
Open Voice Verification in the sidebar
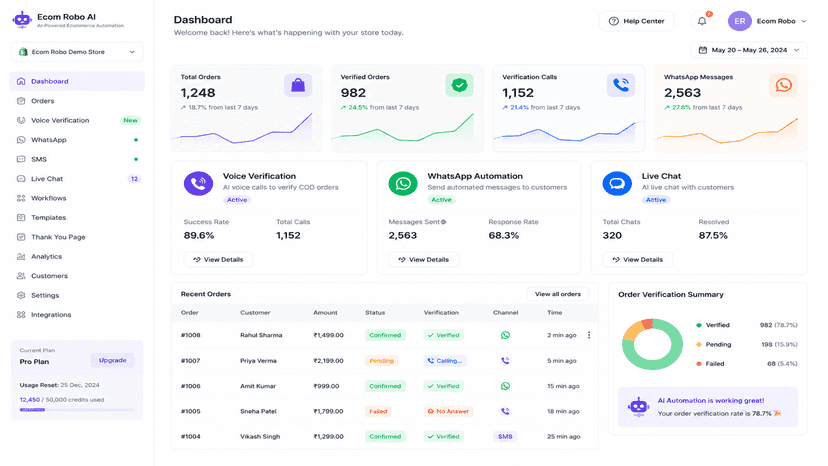[x=77, y=120]
